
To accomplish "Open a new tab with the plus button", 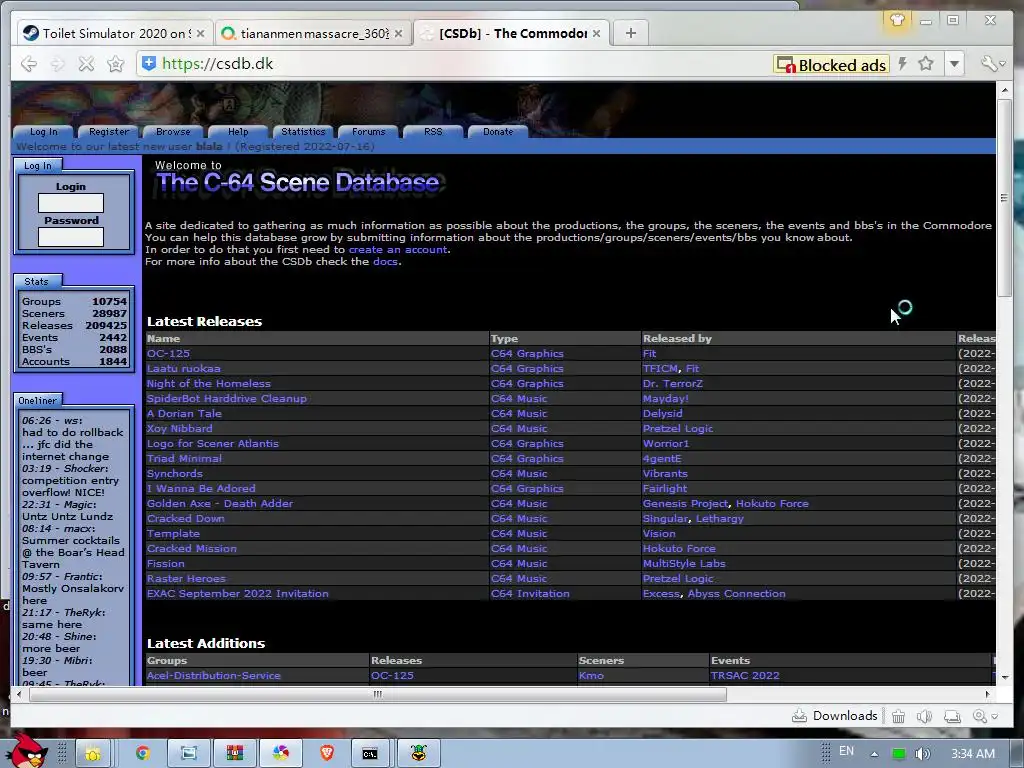I will (630, 33).
